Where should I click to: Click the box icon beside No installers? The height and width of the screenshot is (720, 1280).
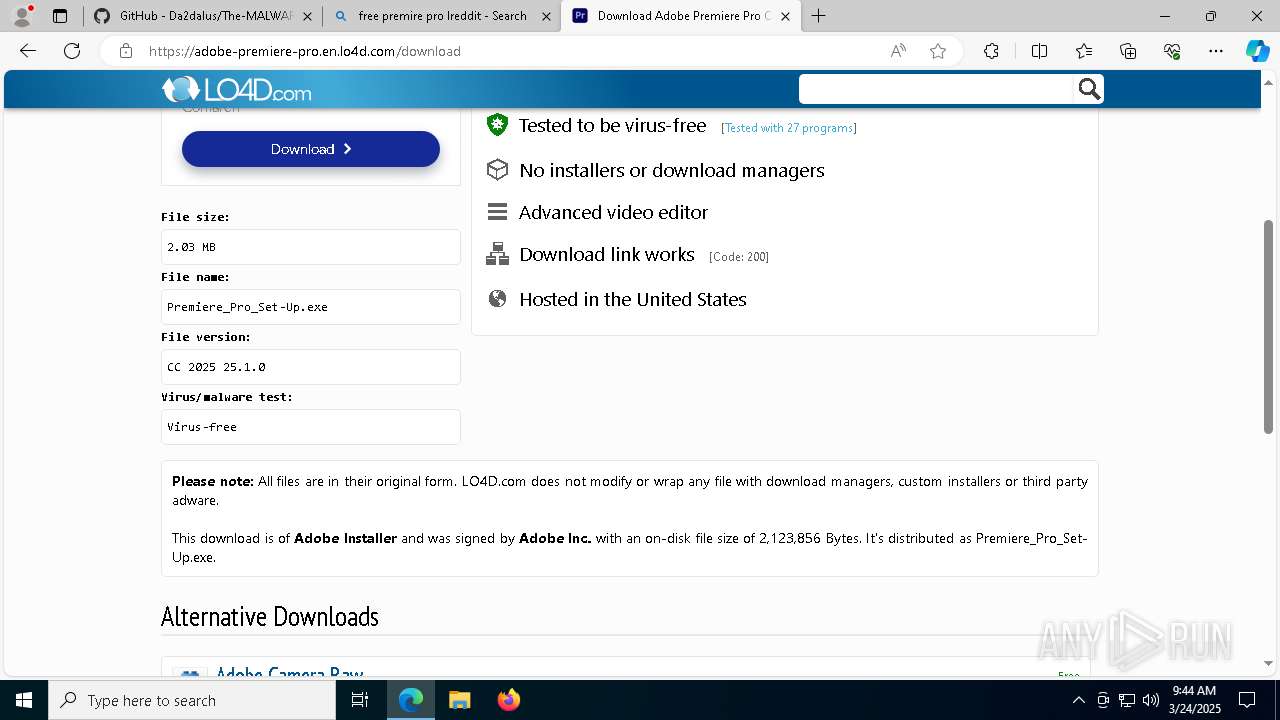point(497,170)
